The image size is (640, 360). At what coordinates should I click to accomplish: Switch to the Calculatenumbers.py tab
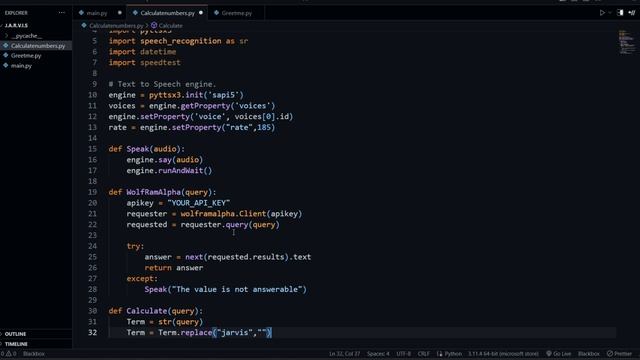click(167, 13)
